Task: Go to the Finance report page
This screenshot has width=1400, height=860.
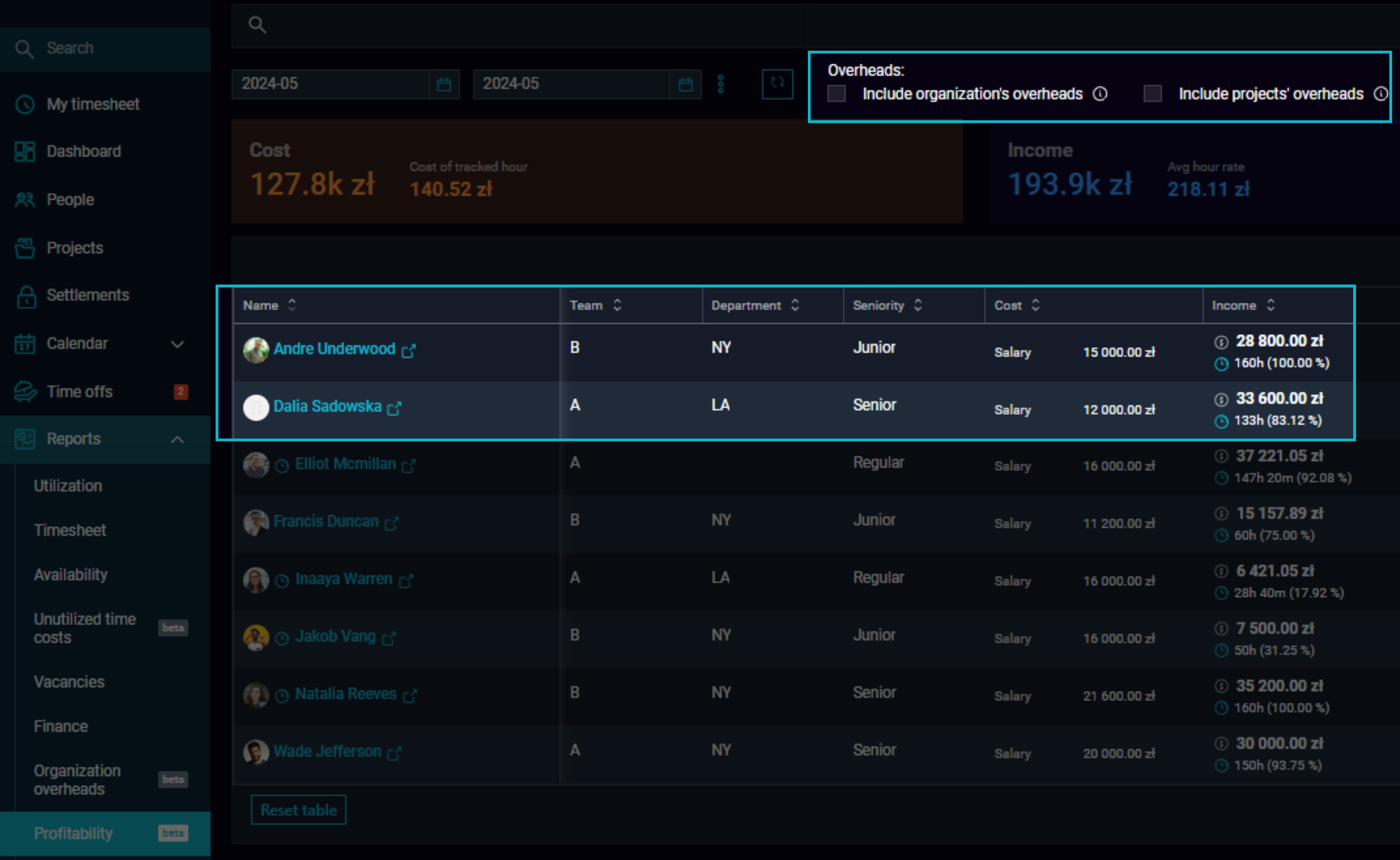Action: [61, 726]
